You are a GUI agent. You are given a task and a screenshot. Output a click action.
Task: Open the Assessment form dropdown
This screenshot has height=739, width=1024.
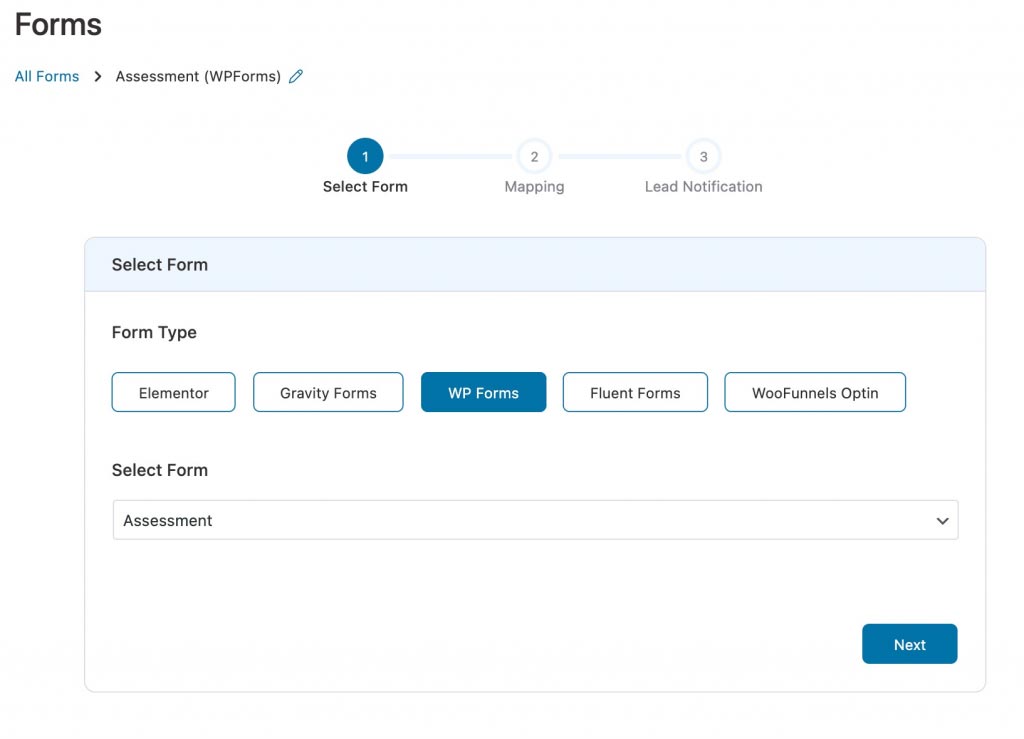(536, 520)
